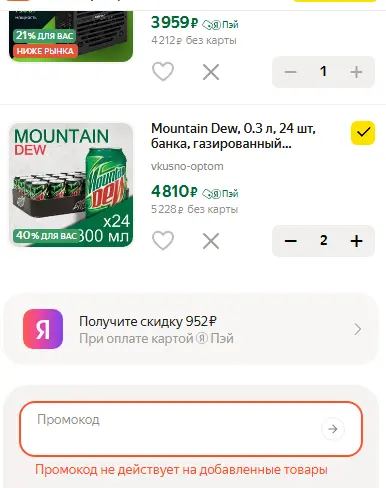Reduce Mountain Dew quantity with the minus button
Image resolution: width=386 pixels, height=488 pixels.
coord(290,241)
